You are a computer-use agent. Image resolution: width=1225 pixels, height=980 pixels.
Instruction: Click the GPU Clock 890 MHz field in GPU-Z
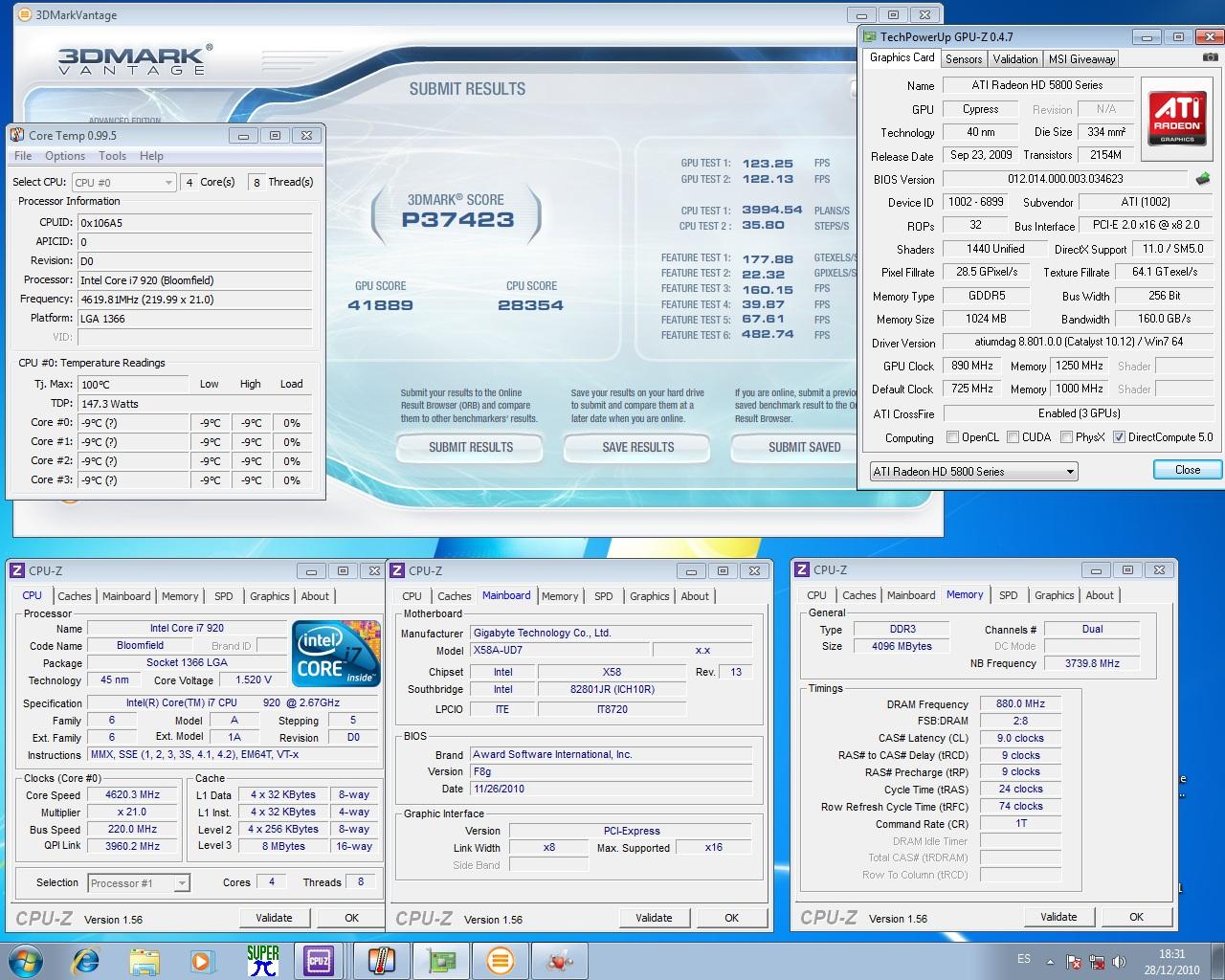coord(971,366)
